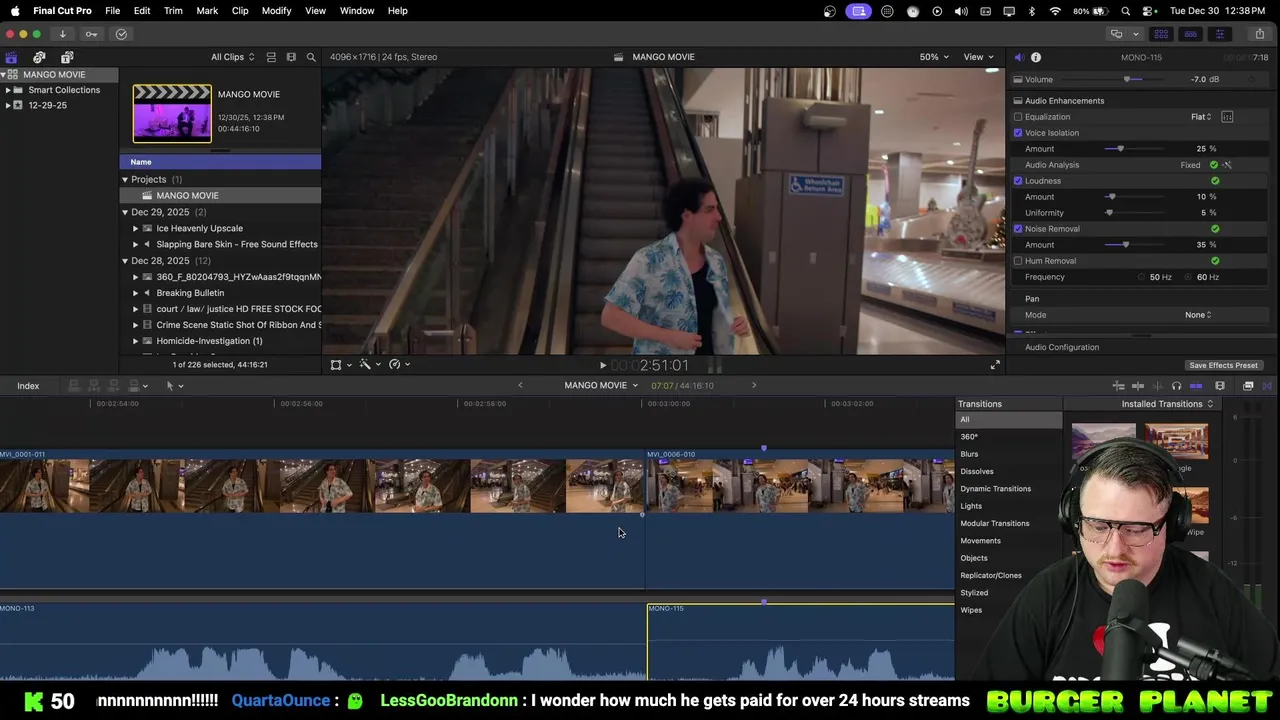Open the Share export icon
The height and width of the screenshot is (720, 1280).
(1259, 34)
